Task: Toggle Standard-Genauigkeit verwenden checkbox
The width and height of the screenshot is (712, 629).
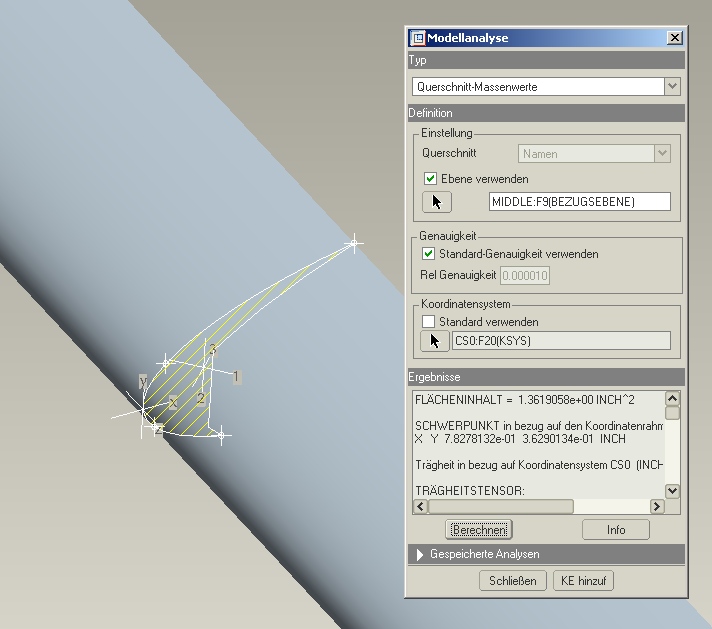Action: 428,253
